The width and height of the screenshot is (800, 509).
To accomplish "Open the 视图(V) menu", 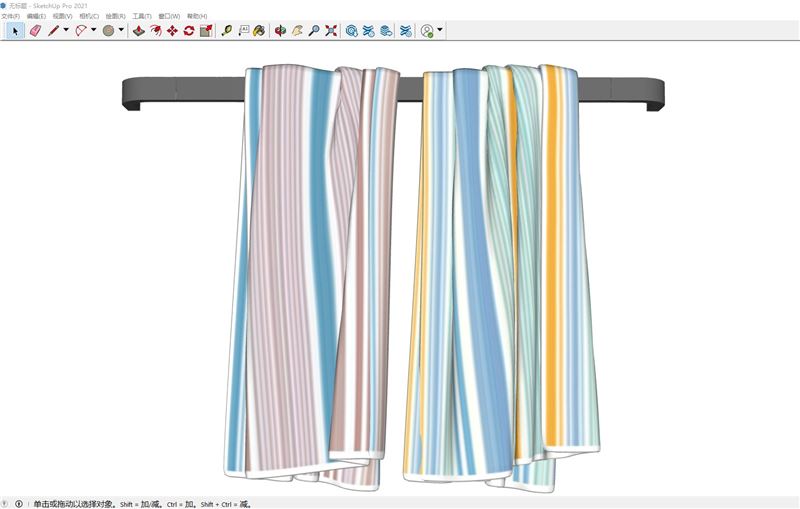I will point(63,16).
